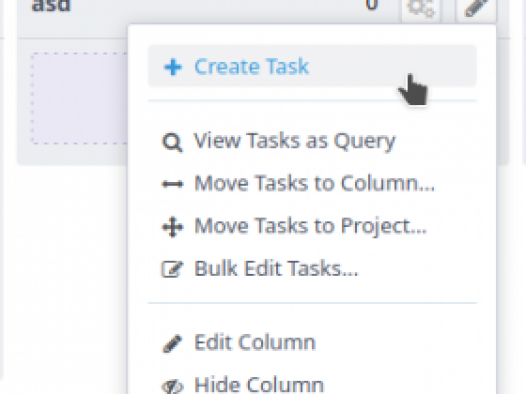Screen dimensions: 526x394
Task: Click the blue plus icon beside Create Task
Action: tap(173, 67)
